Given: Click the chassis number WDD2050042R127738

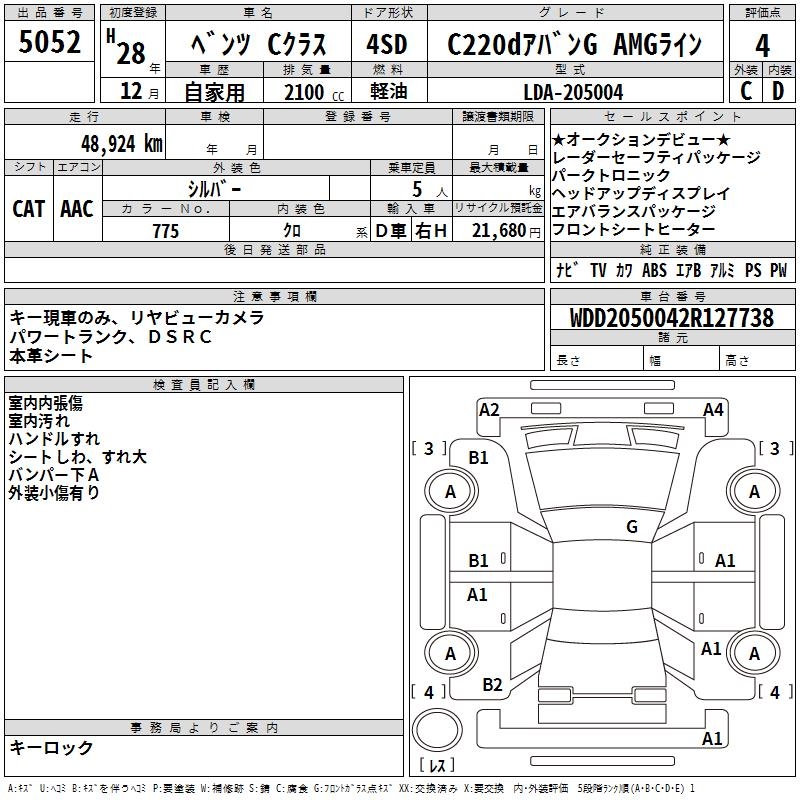Looking at the screenshot, I should point(672,318).
